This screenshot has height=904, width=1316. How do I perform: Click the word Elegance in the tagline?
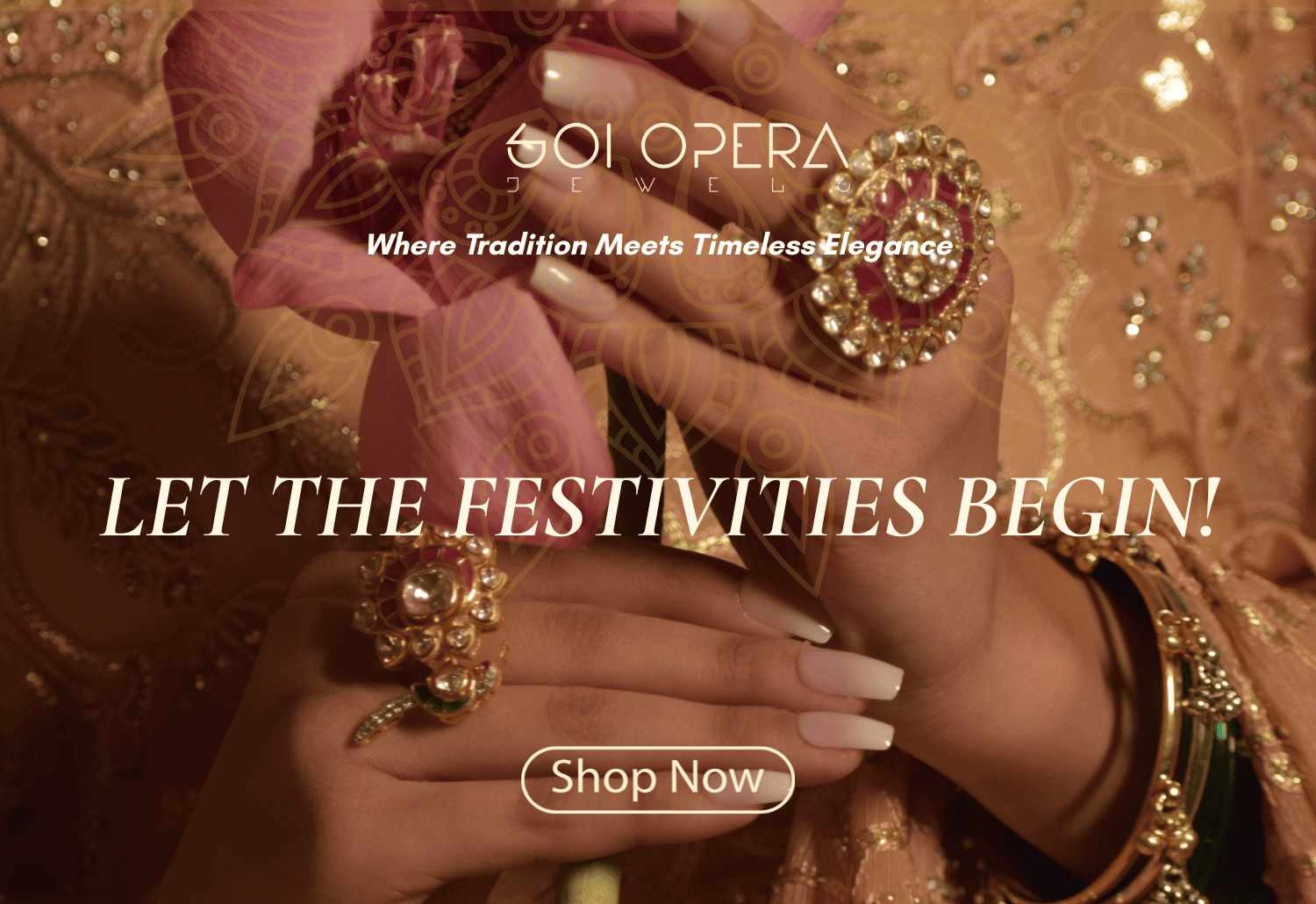pos(887,246)
